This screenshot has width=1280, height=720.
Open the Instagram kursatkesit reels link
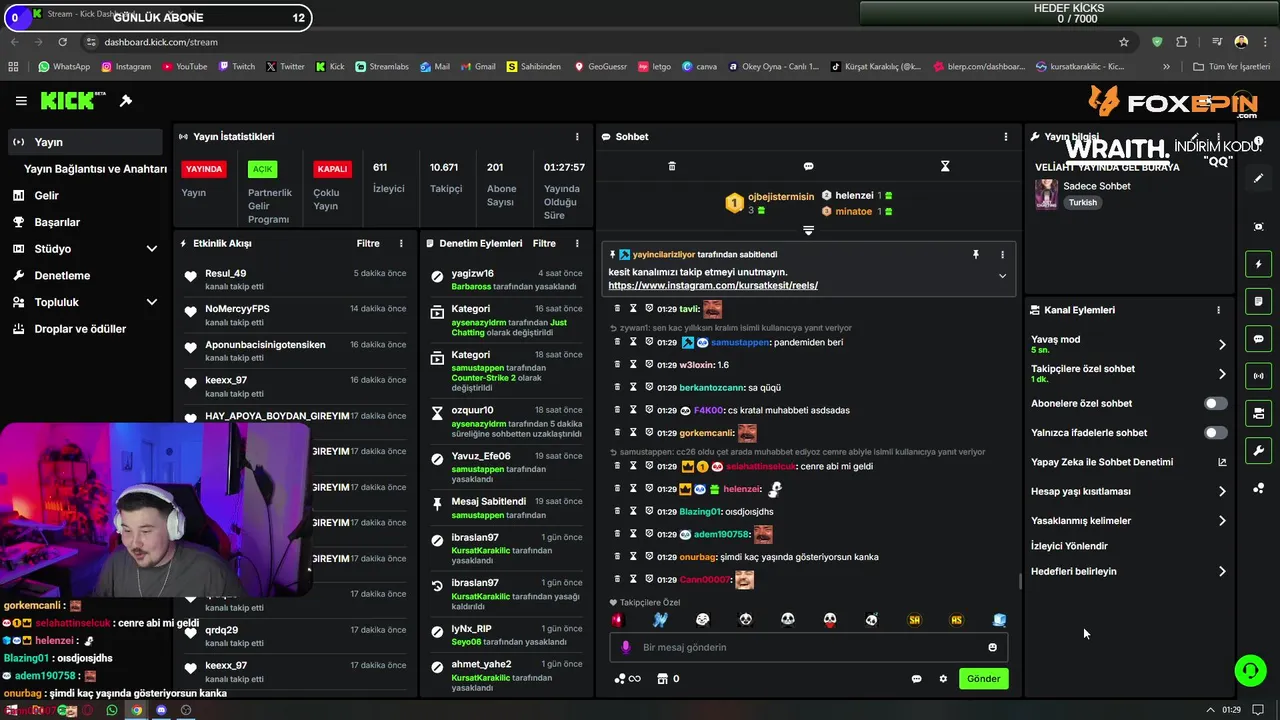click(713, 286)
